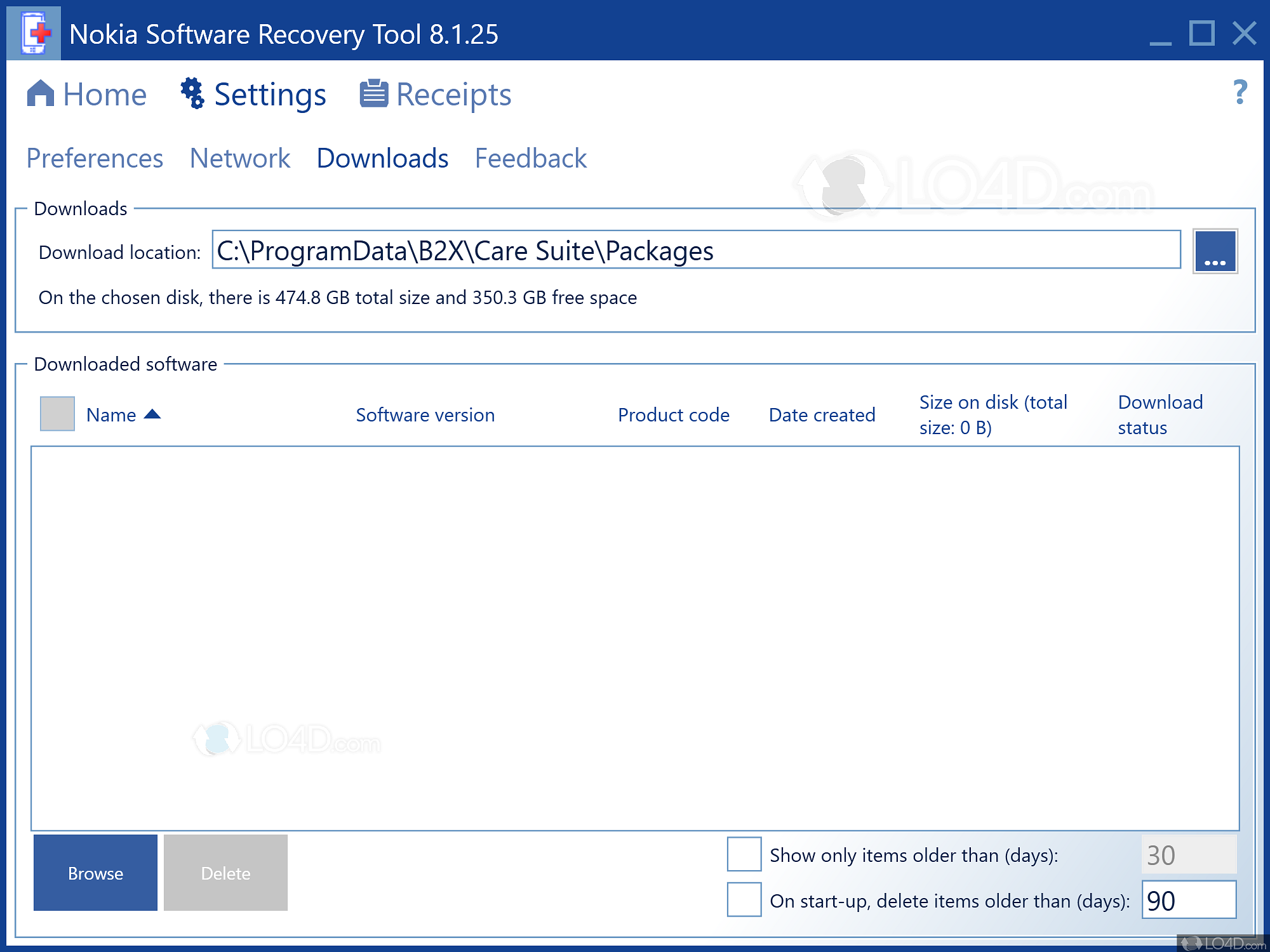The image size is (1270, 952).
Task: Open the Feedback tab
Action: click(x=531, y=159)
